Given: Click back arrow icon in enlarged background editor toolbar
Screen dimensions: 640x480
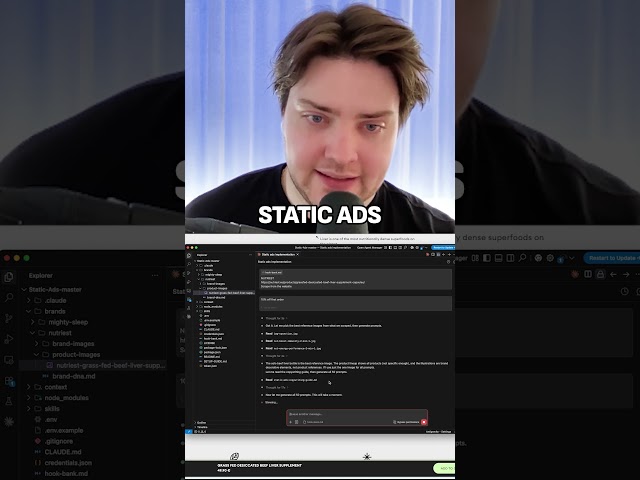Looking at the screenshot, I should coord(613,274).
